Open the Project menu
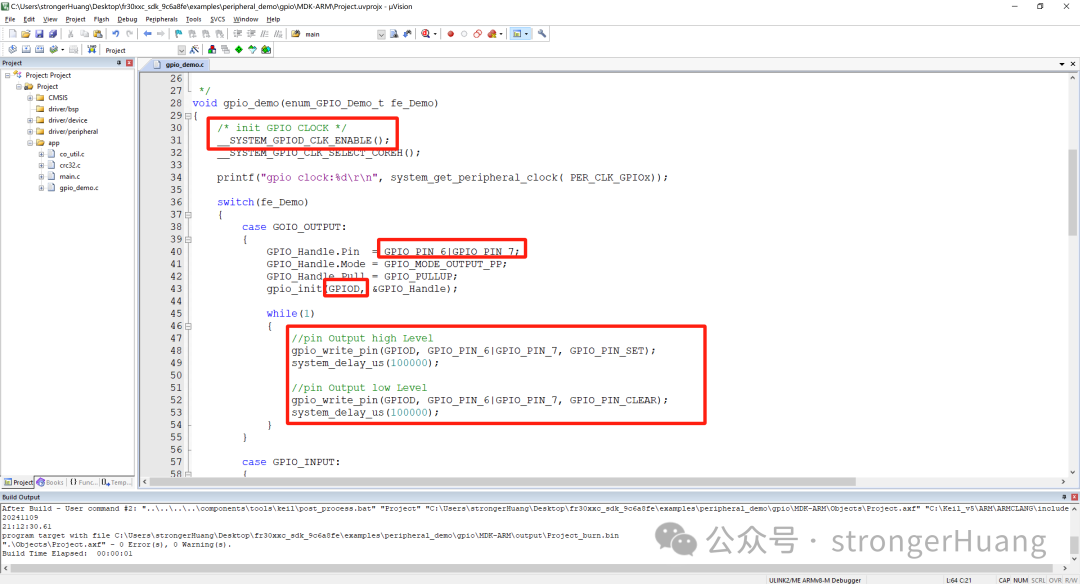Image resolution: width=1080 pixels, height=584 pixels. pyautogui.click(x=75, y=19)
